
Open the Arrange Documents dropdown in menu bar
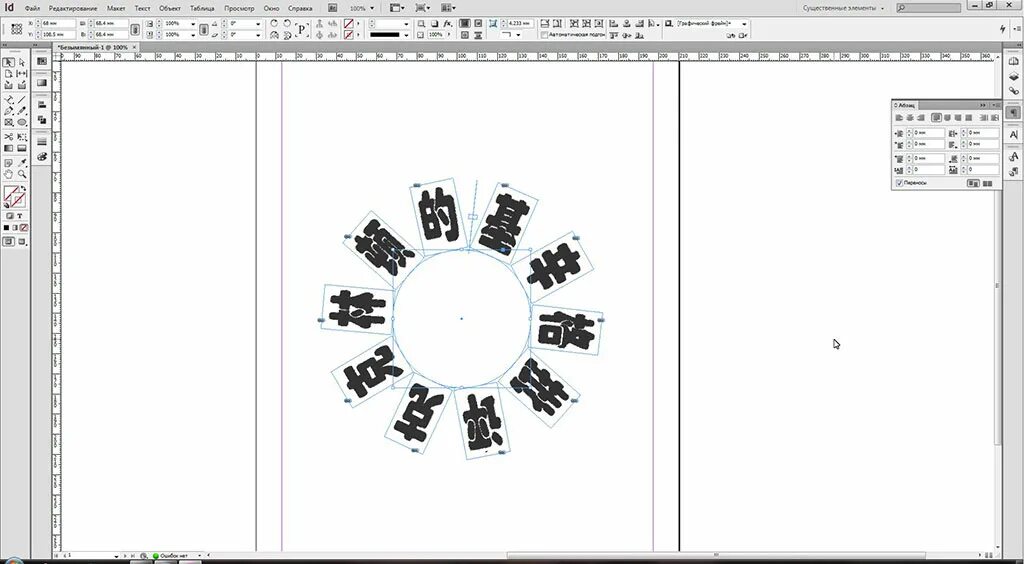click(x=448, y=8)
